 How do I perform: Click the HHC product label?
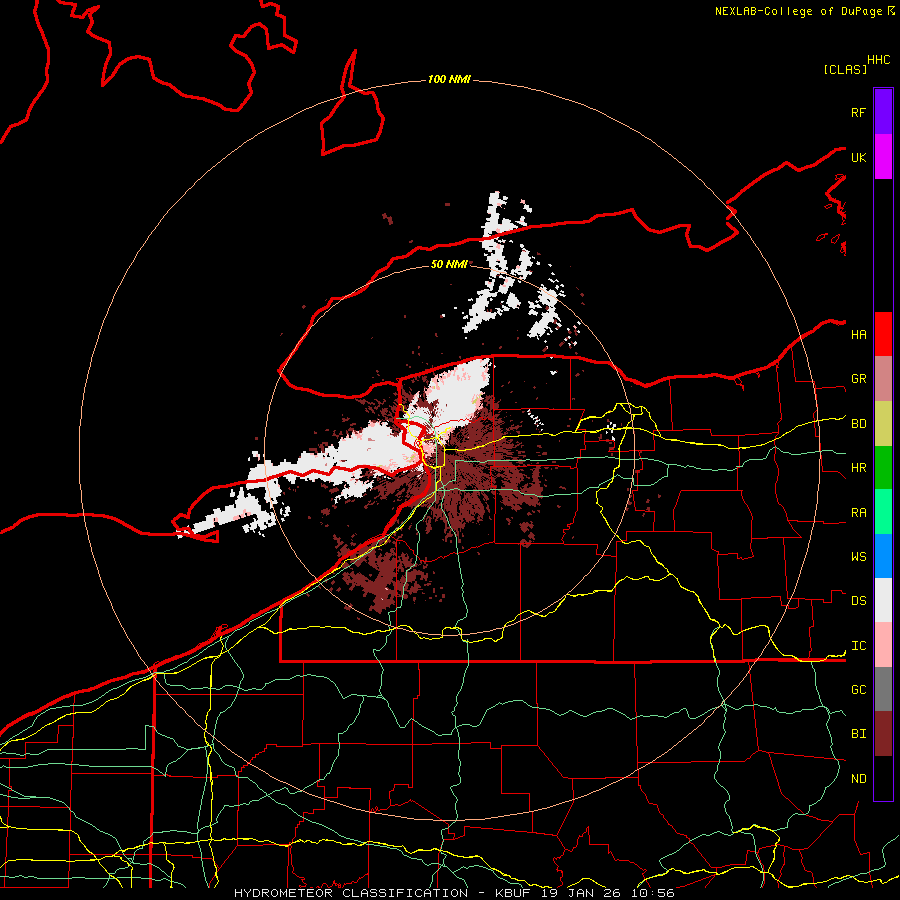tap(878, 60)
